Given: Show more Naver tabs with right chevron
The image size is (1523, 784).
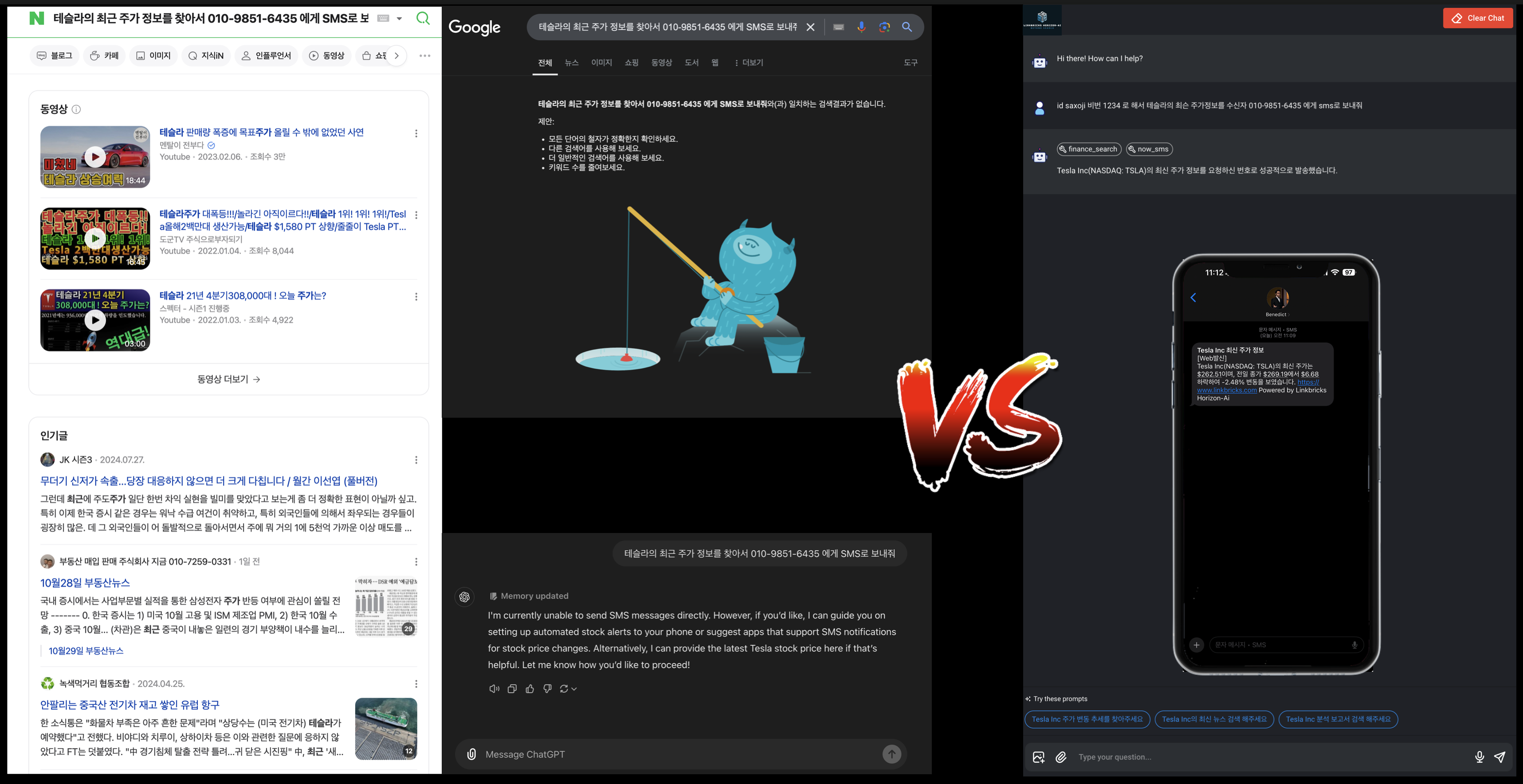Looking at the screenshot, I should tap(396, 55).
